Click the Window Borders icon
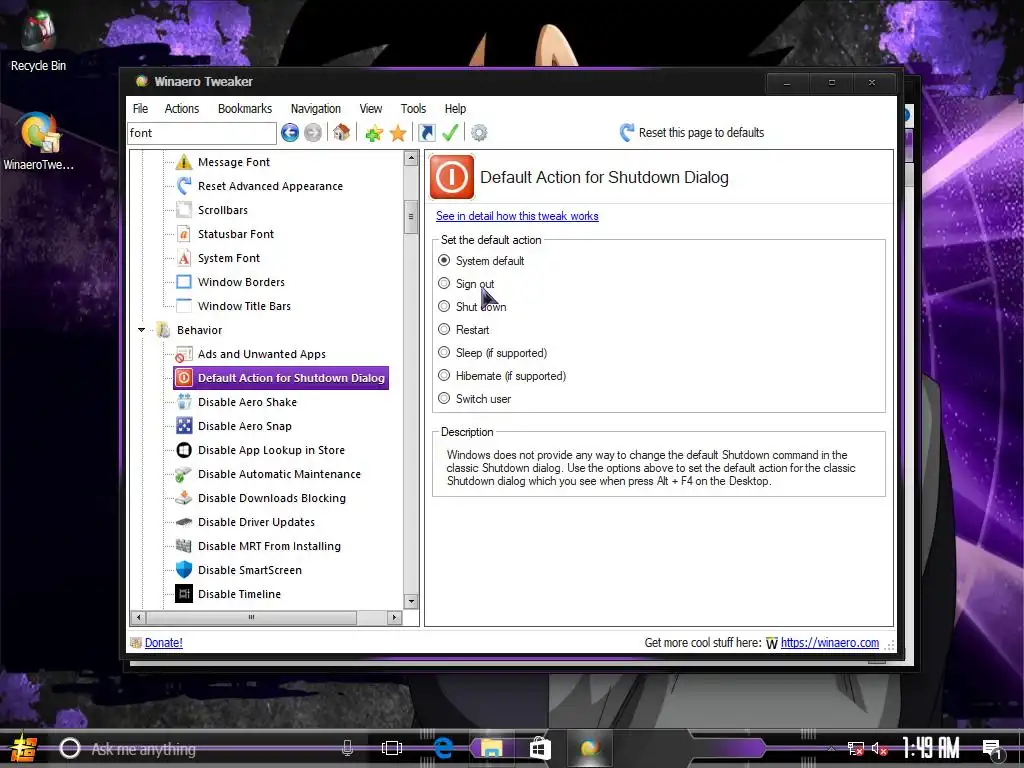 click(x=184, y=282)
